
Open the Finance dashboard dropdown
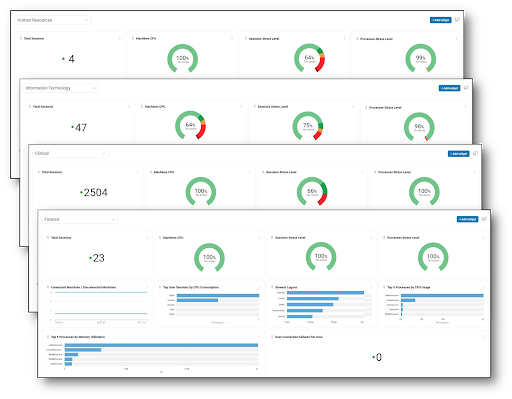80,219
